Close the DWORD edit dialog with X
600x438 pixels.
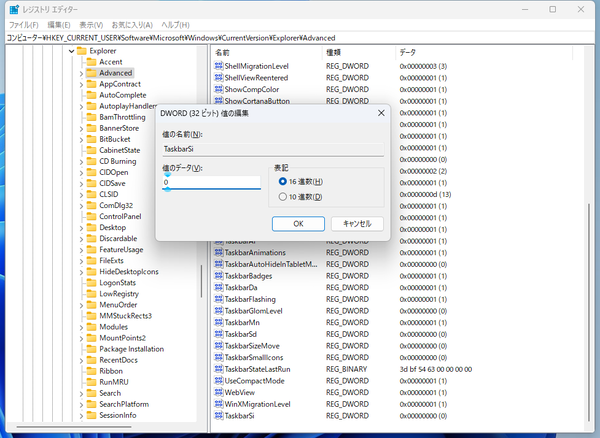(x=381, y=113)
